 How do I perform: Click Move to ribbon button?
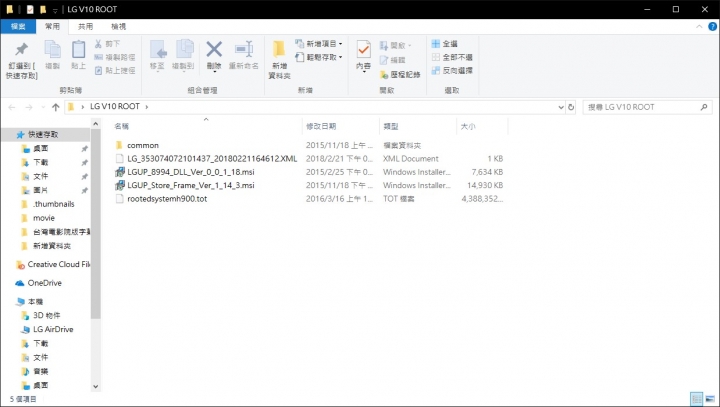(x=157, y=55)
